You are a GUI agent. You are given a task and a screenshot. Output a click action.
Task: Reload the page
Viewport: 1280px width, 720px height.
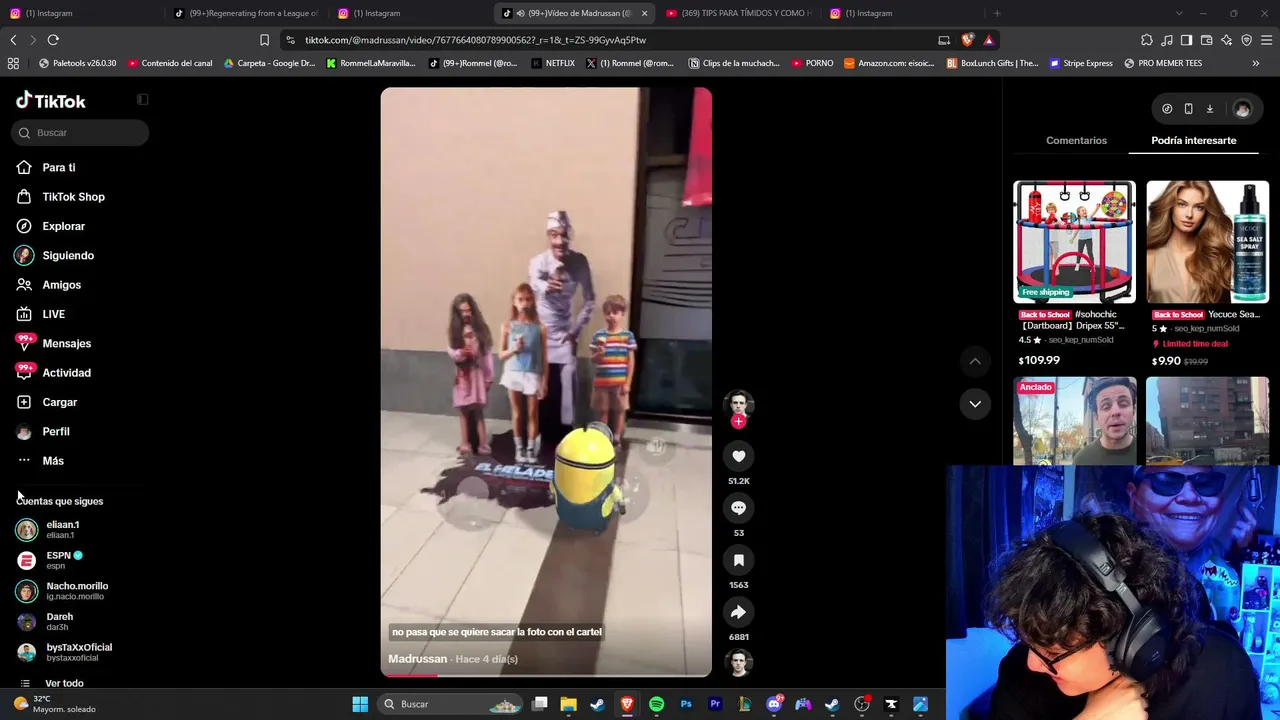[53, 40]
